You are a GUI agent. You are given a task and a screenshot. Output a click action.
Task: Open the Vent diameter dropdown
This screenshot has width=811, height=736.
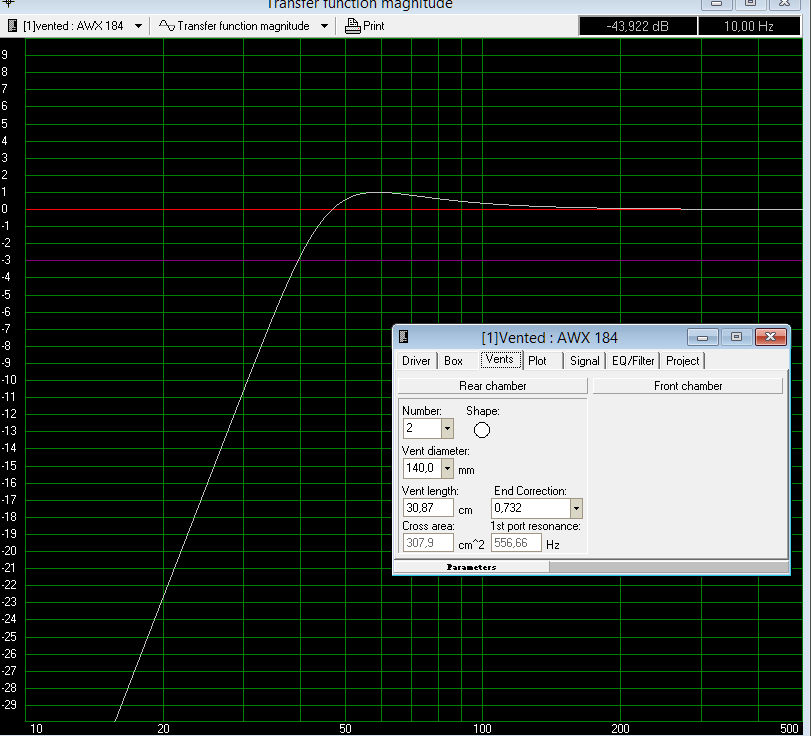[447, 469]
